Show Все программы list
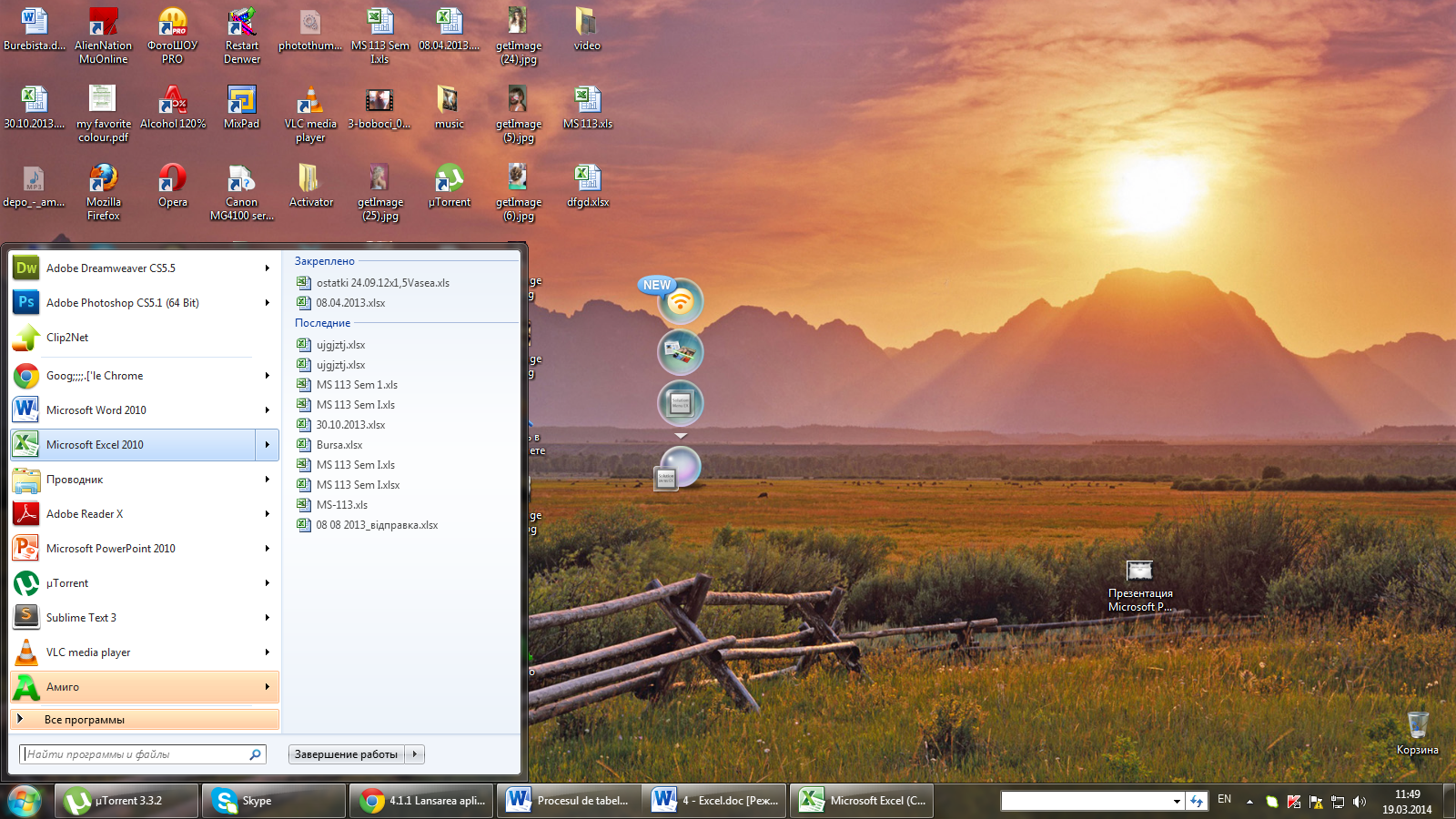The width and height of the screenshot is (1456, 819). [x=145, y=720]
